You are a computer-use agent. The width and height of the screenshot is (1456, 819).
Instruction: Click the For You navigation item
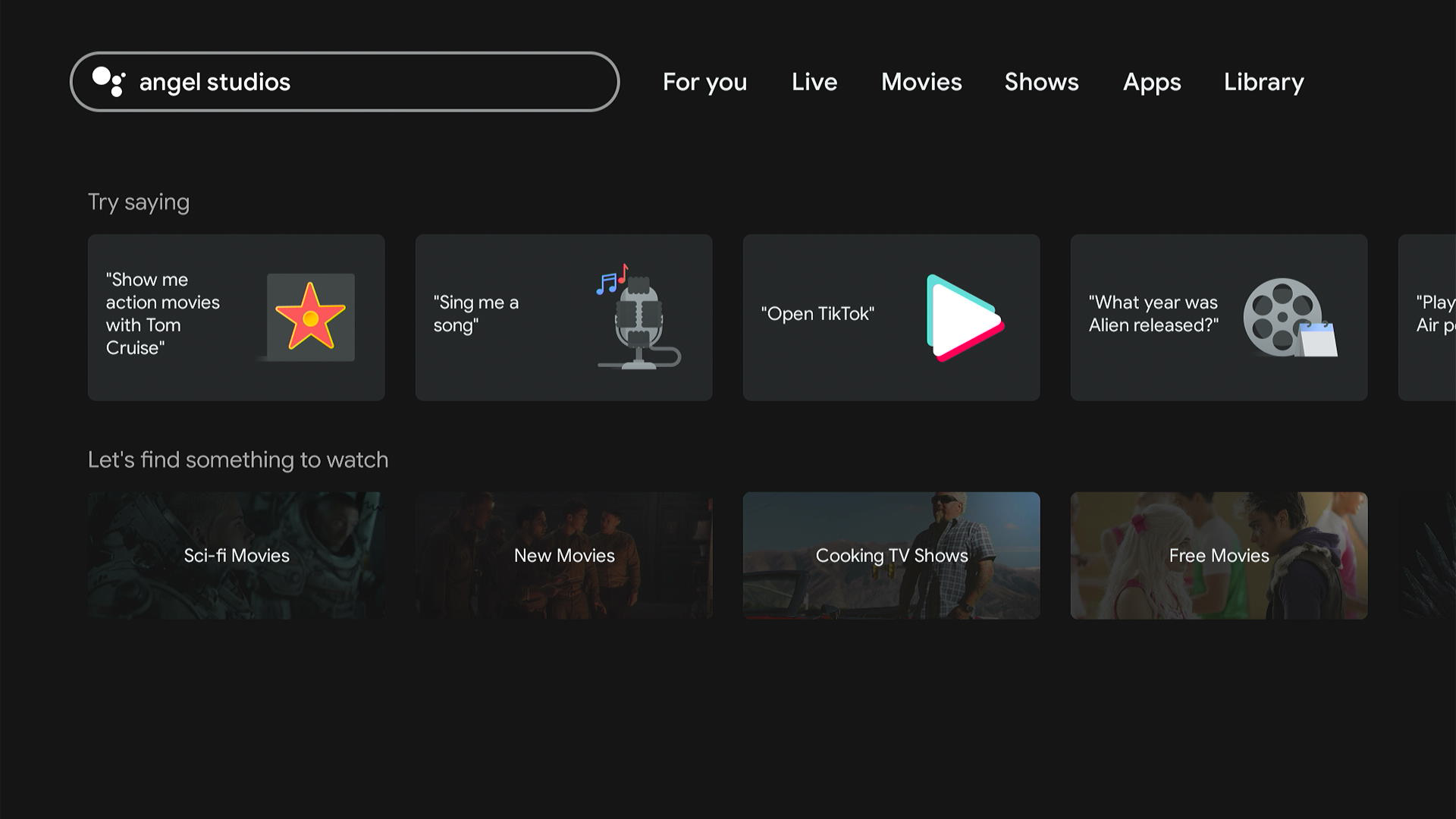(705, 82)
